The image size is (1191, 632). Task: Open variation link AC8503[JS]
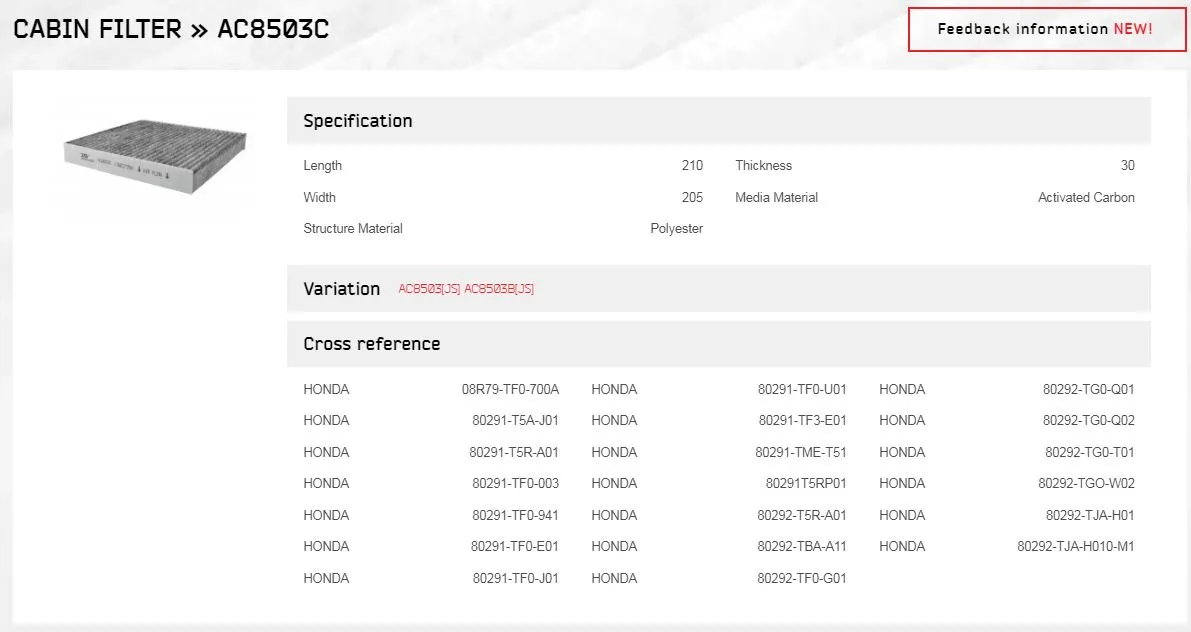point(429,289)
